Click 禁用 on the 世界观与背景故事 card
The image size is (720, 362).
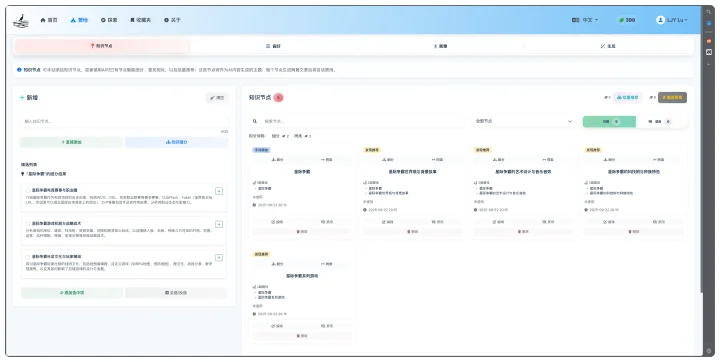tap(438, 222)
